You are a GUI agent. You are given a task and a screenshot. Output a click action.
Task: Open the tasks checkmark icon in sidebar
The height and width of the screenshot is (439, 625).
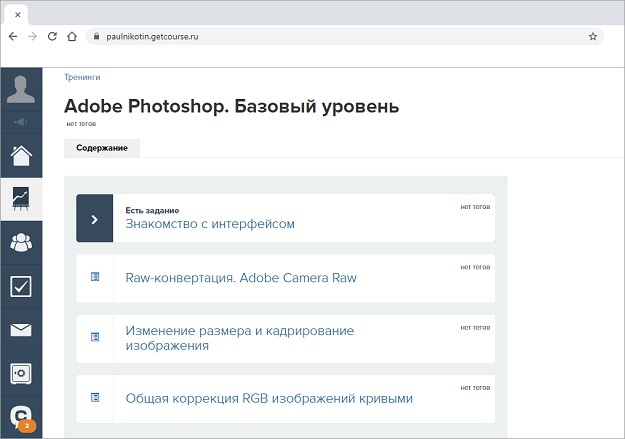pyautogui.click(x=21, y=286)
